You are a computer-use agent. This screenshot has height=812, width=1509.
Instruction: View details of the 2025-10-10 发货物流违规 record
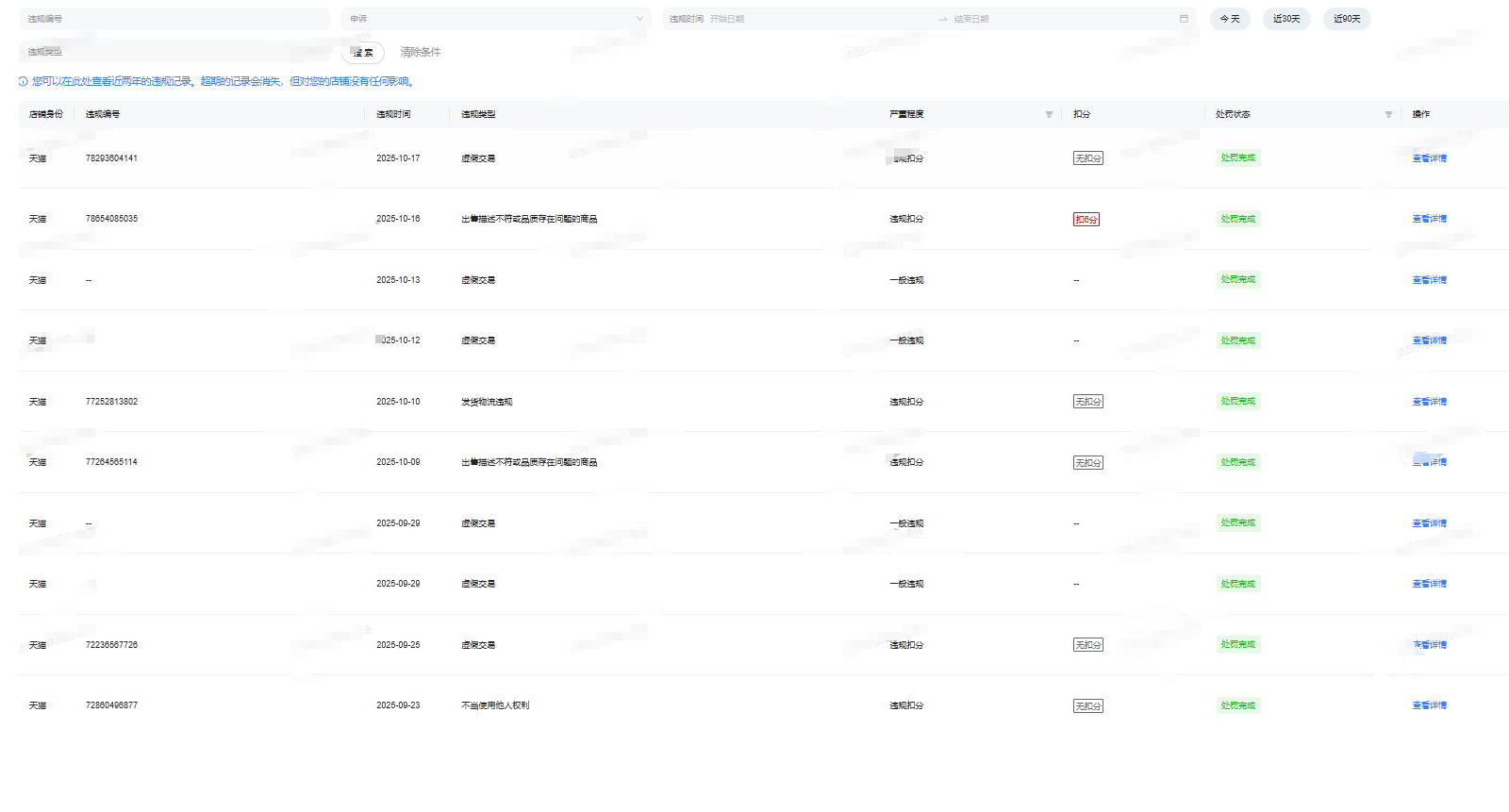pos(1429,402)
